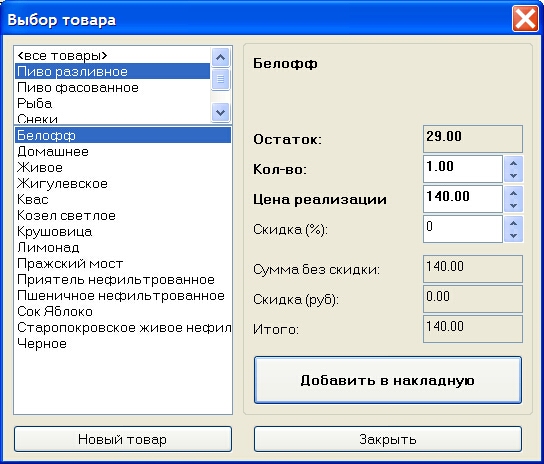Screen dimensions: 544x464
Task: Raise Цена реализации with up arrow
Action: pyautogui.click(x=513, y=193)
